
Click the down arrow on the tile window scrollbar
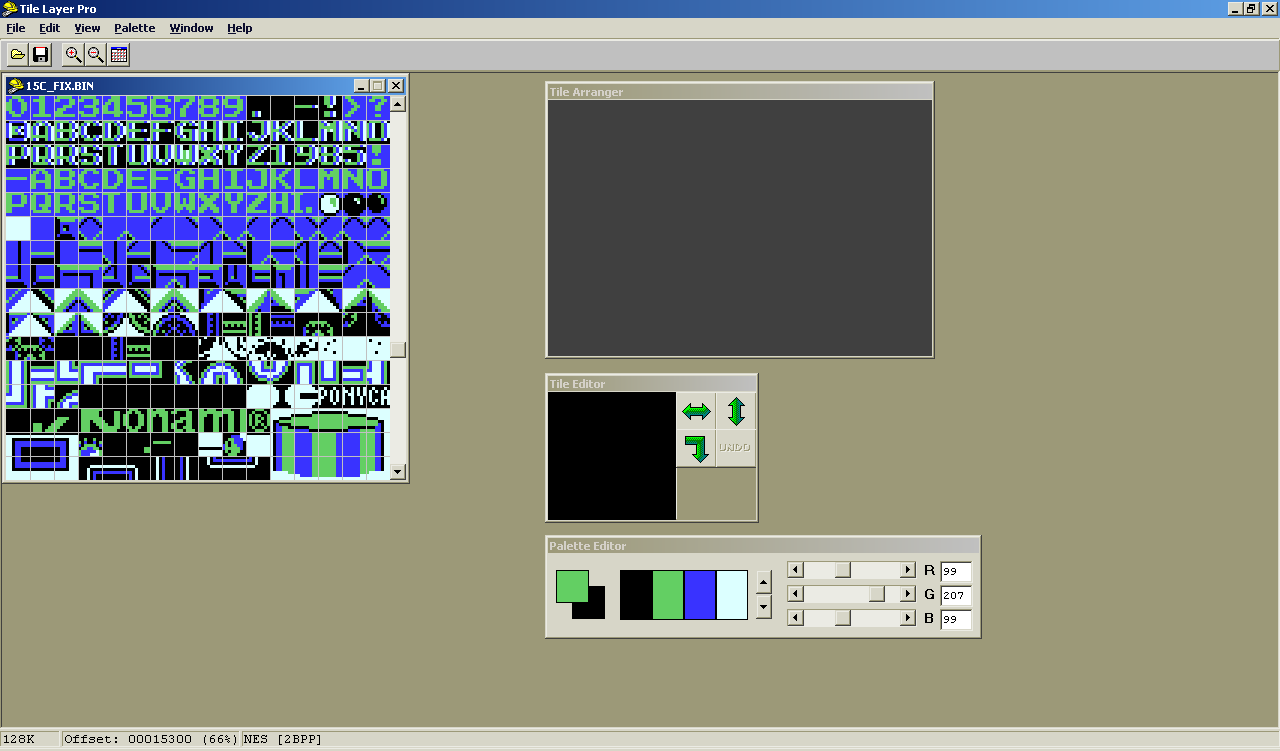pos(396,470)
